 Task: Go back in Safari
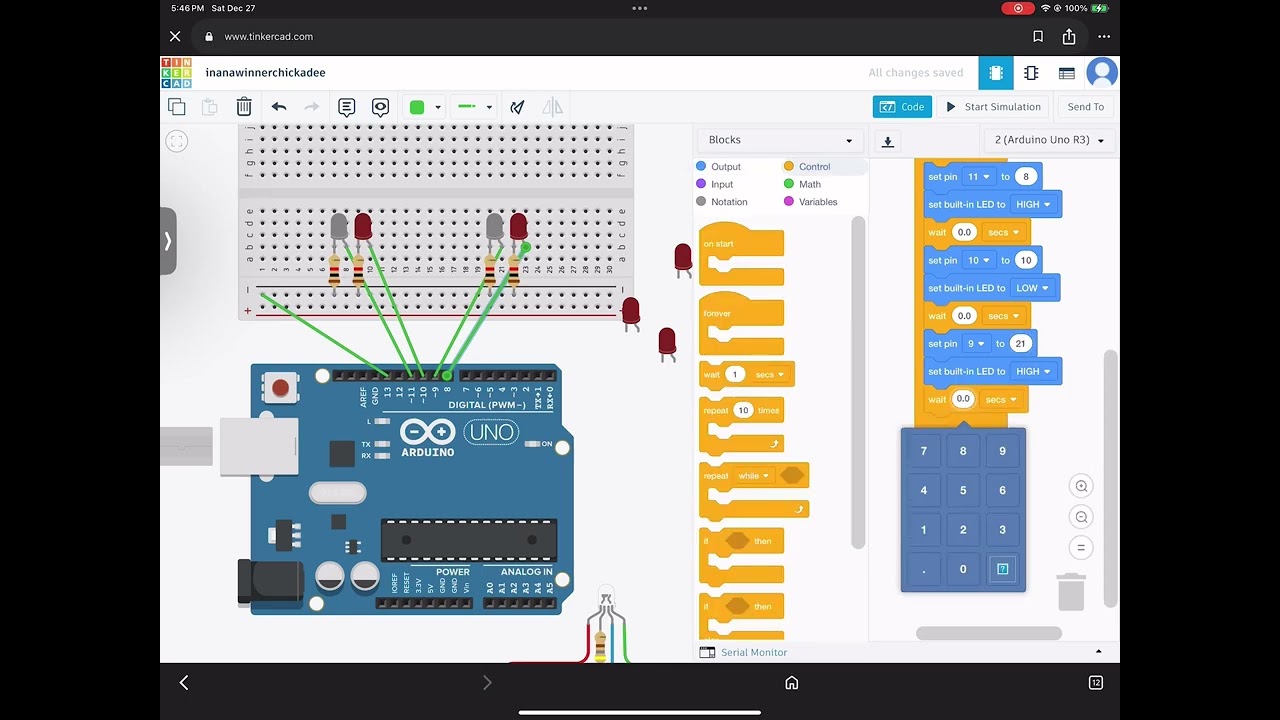click(x=184, y=682)
